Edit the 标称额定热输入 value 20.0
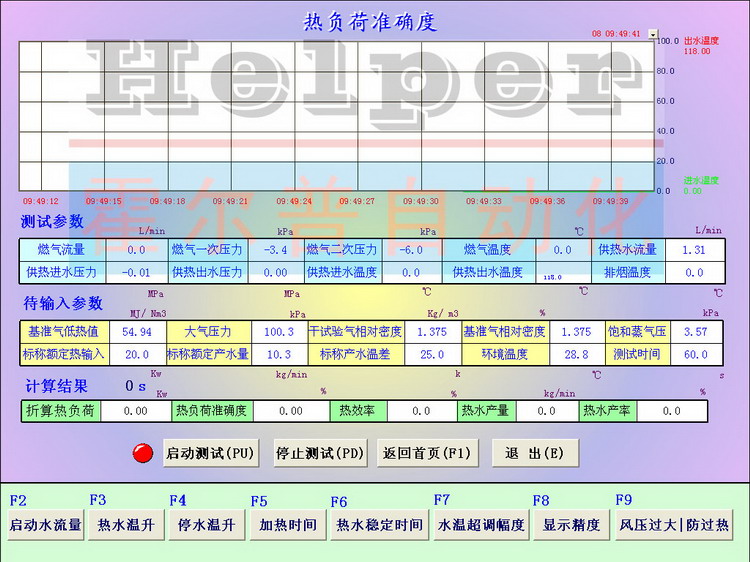The height and width of the screenshot is (562, 750). click(x=138, y=354)
